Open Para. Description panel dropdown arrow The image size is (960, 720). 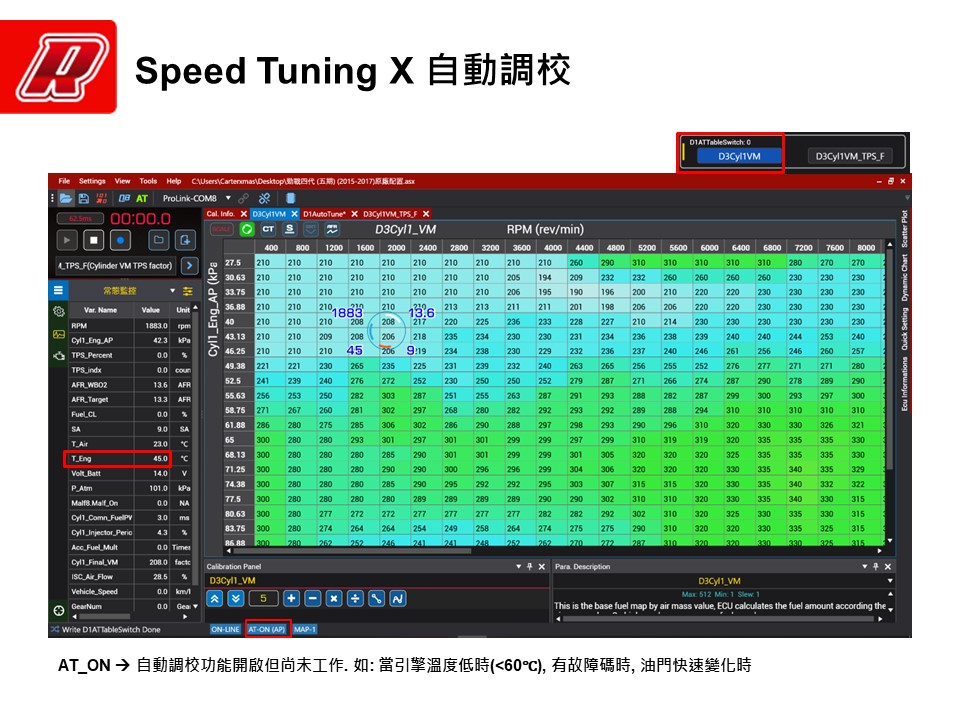[864, 567]
